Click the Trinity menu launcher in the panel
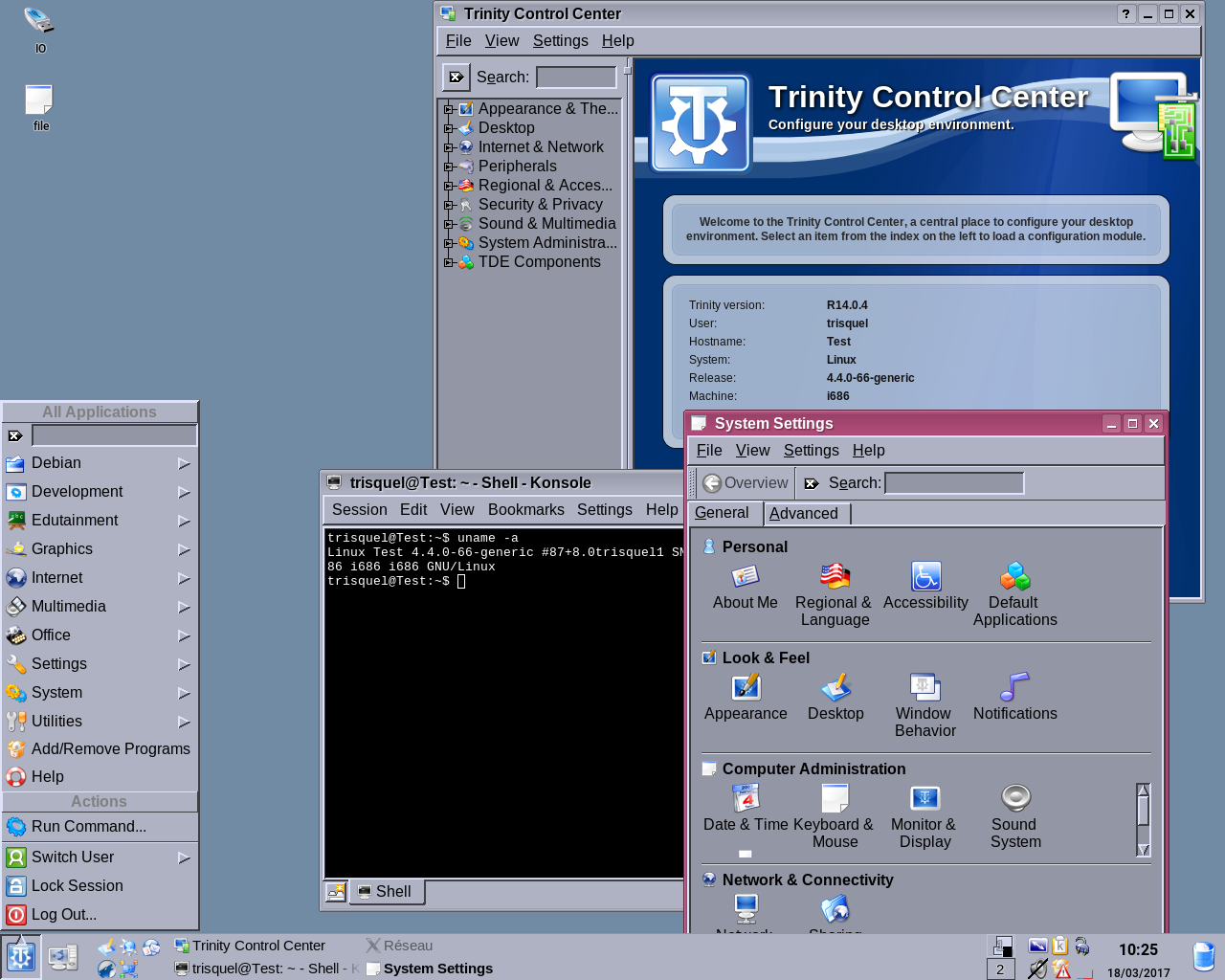Viewport: 1225px width, 980px height. pos(20,957)
